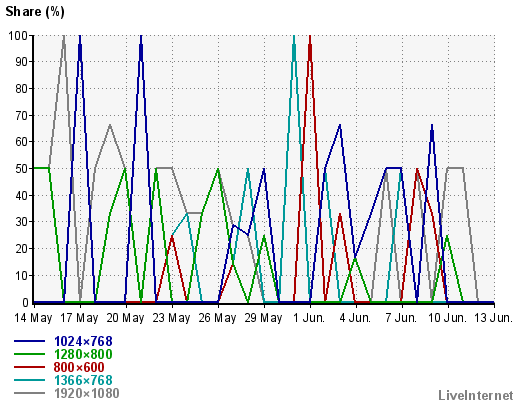Image resolution: width=520 pixels, height=405 pixels.
Task: Click the 10 value on y-axis
Action: [22, 276]
